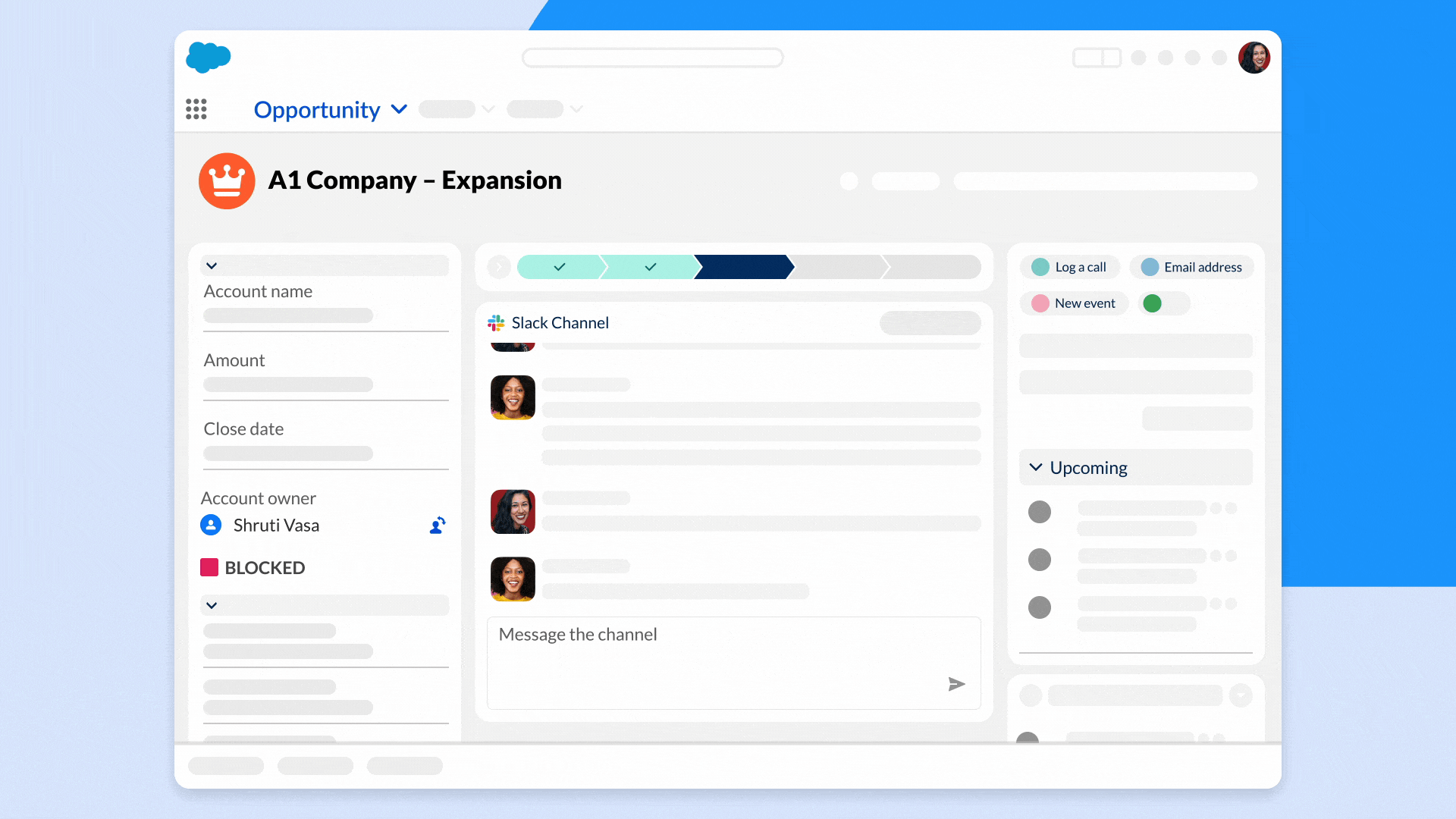Open the Opportunity dropdown chevron
The image size is (1456, 819).
click(399, 109)
